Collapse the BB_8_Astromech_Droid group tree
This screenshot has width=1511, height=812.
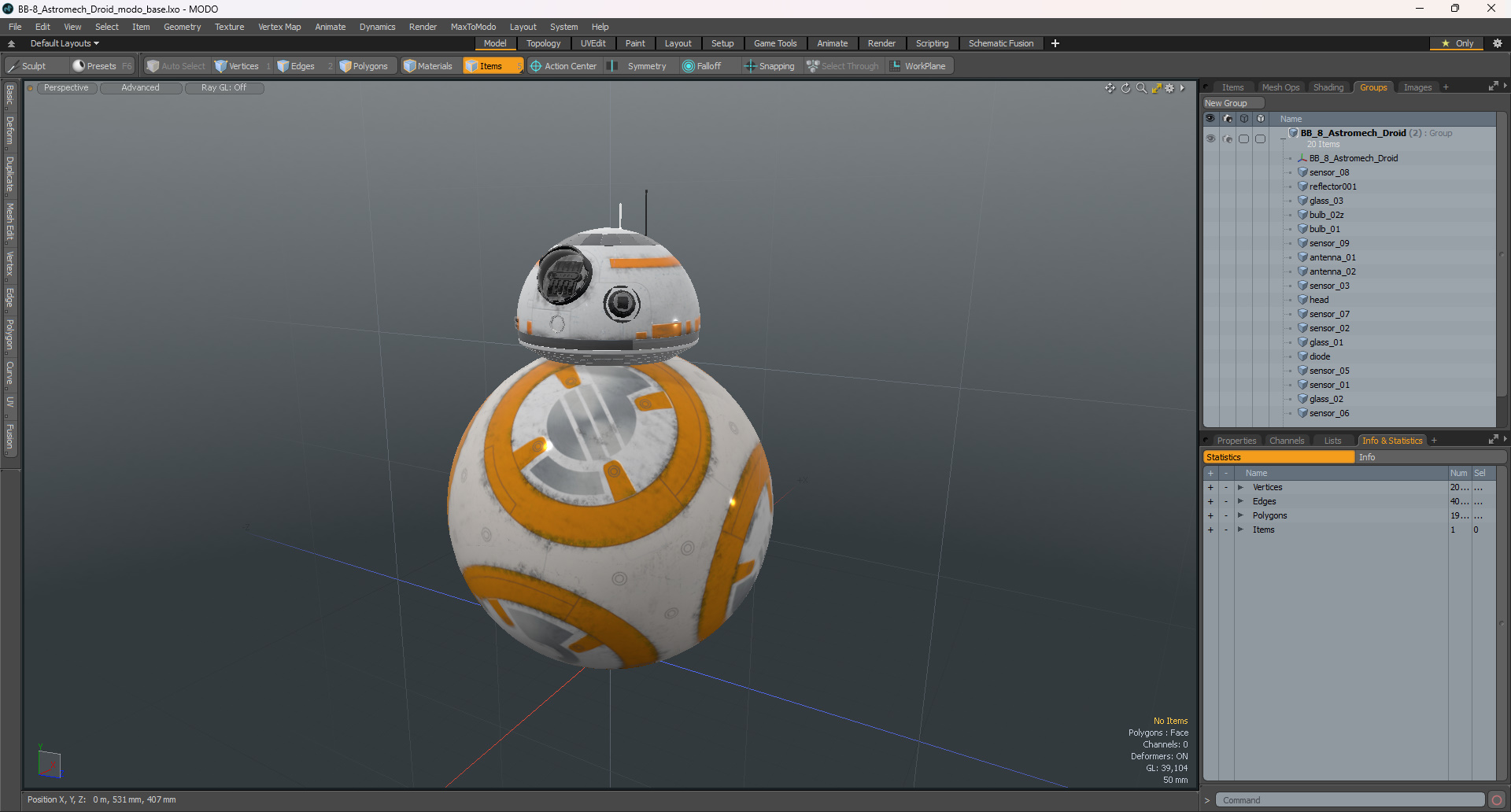click(x=1283, y=139)
